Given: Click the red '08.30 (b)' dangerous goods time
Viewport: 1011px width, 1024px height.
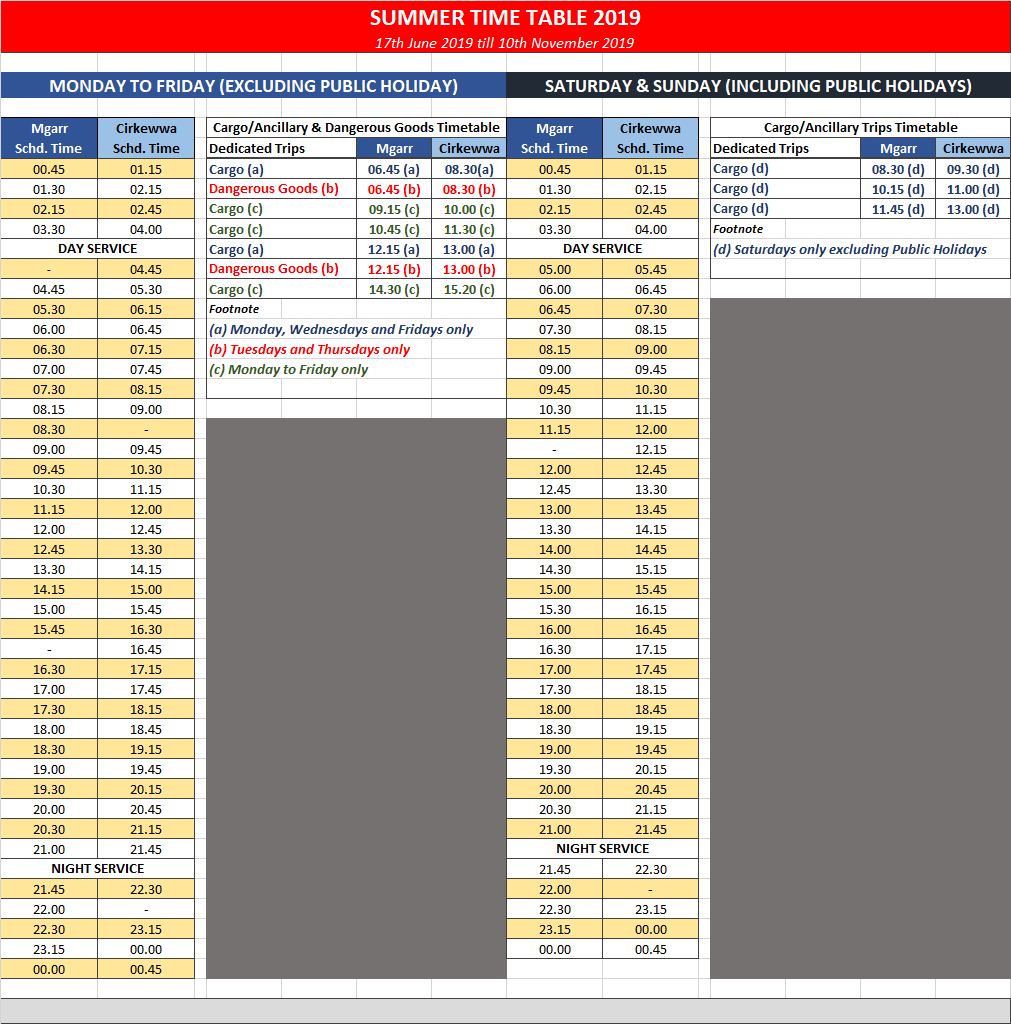Looking at the screenshot, I should coord(469,189).
